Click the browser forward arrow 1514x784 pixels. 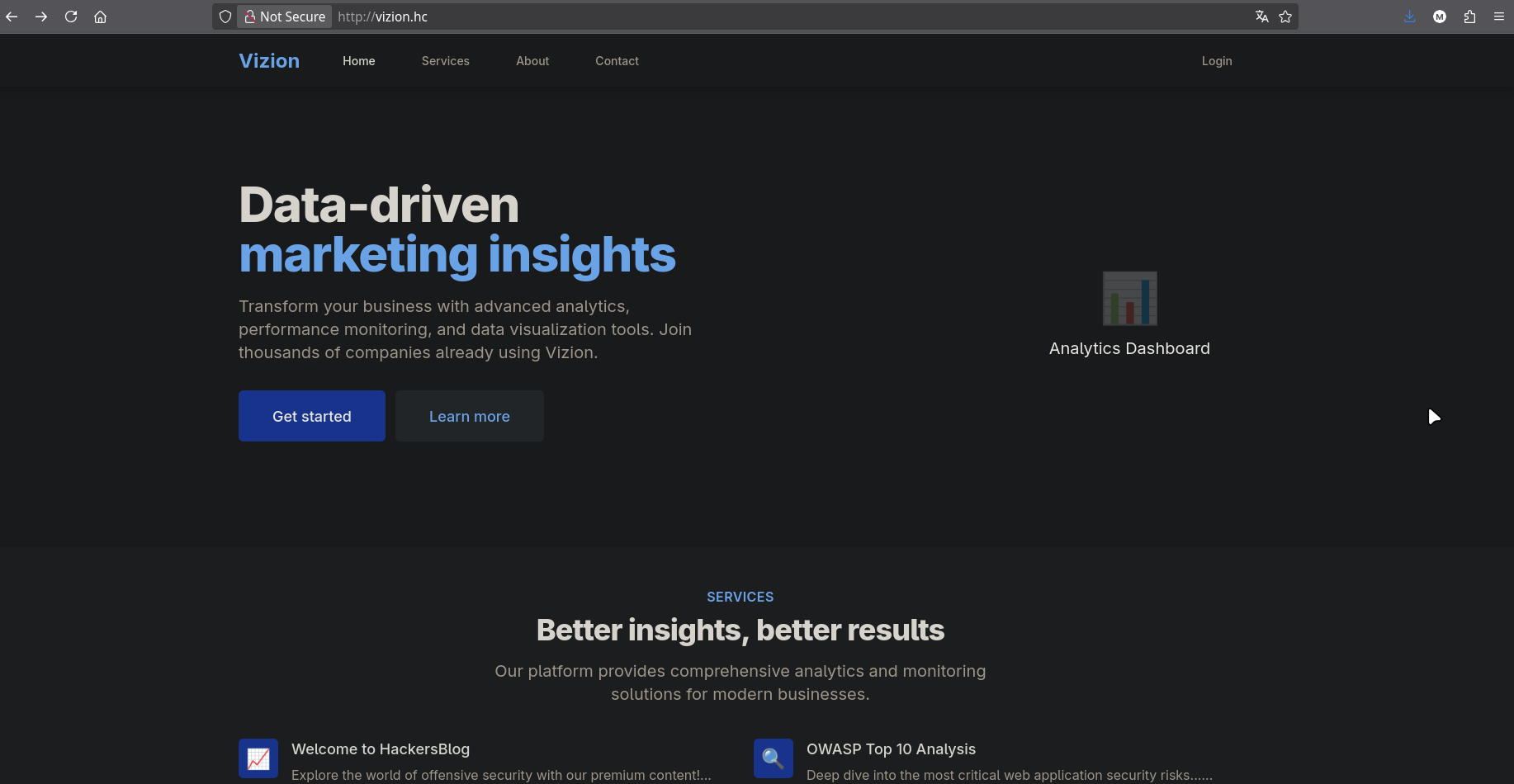pos(41,17)
